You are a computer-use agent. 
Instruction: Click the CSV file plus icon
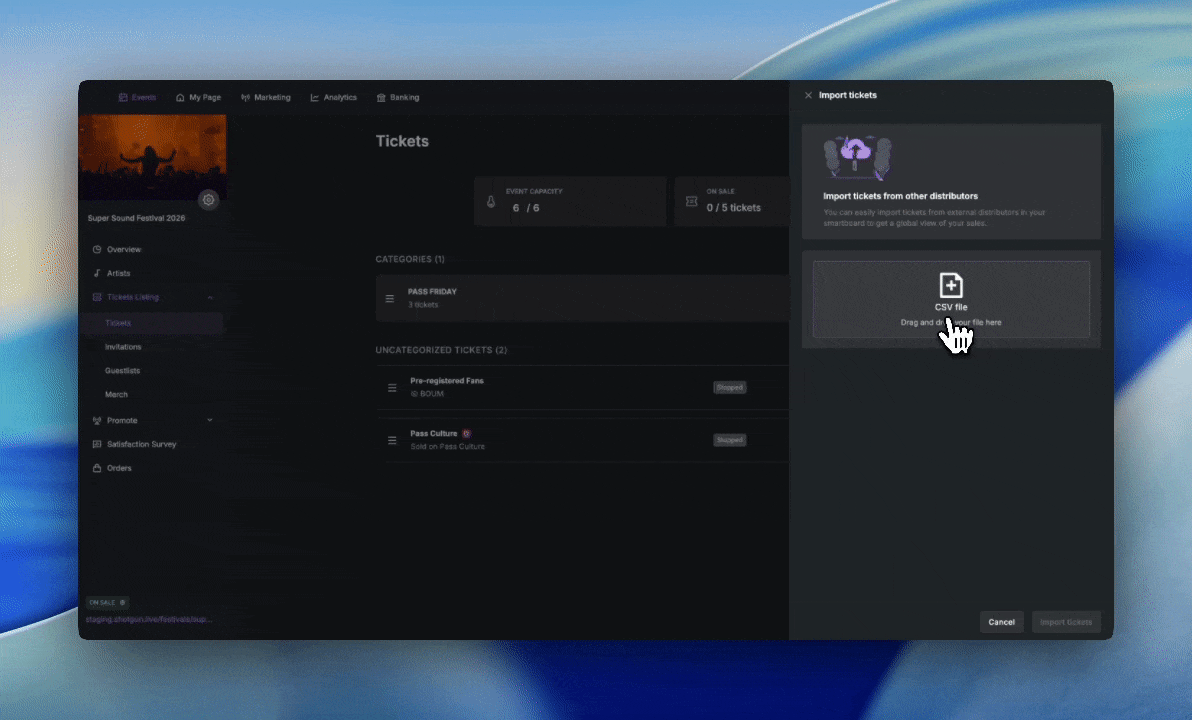click(x=951, y=285)
